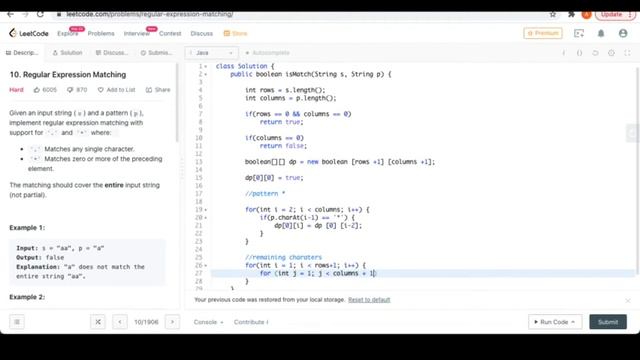Viewport: 640px width, 360px height.
Task: Dismiss the restored code notice
Action: click(x=628, y=300)
